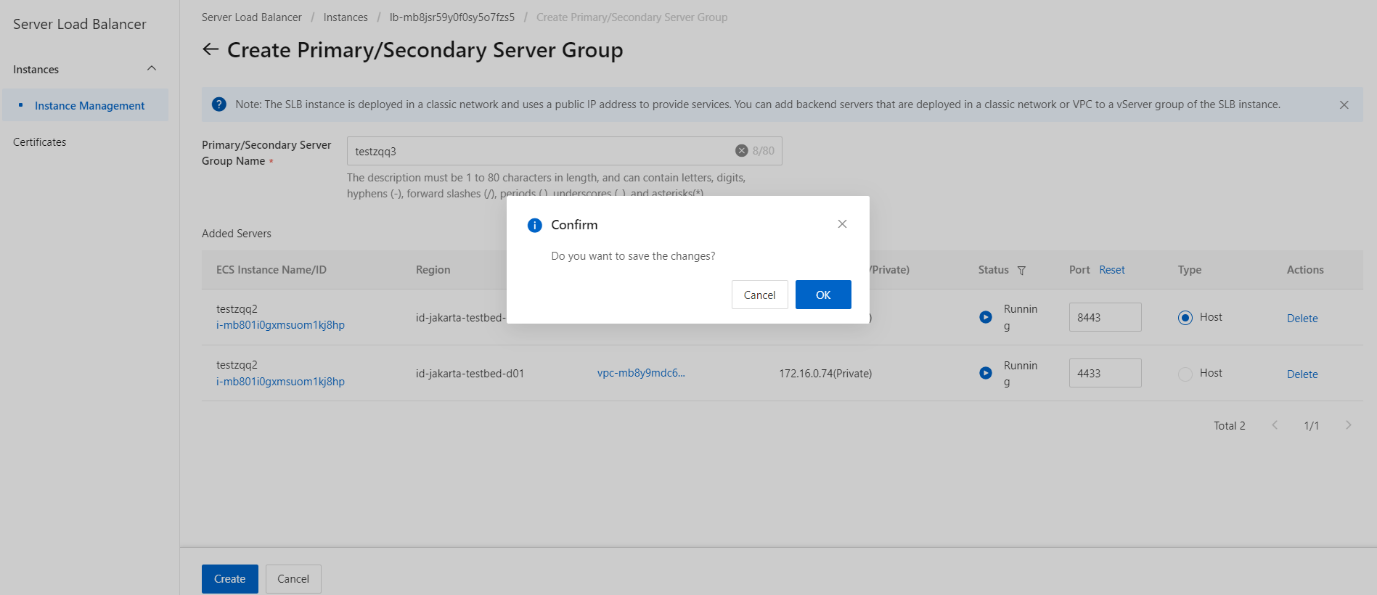
Task: Select the Host radio in the 4433 port row
Action: pos(1185,373)
